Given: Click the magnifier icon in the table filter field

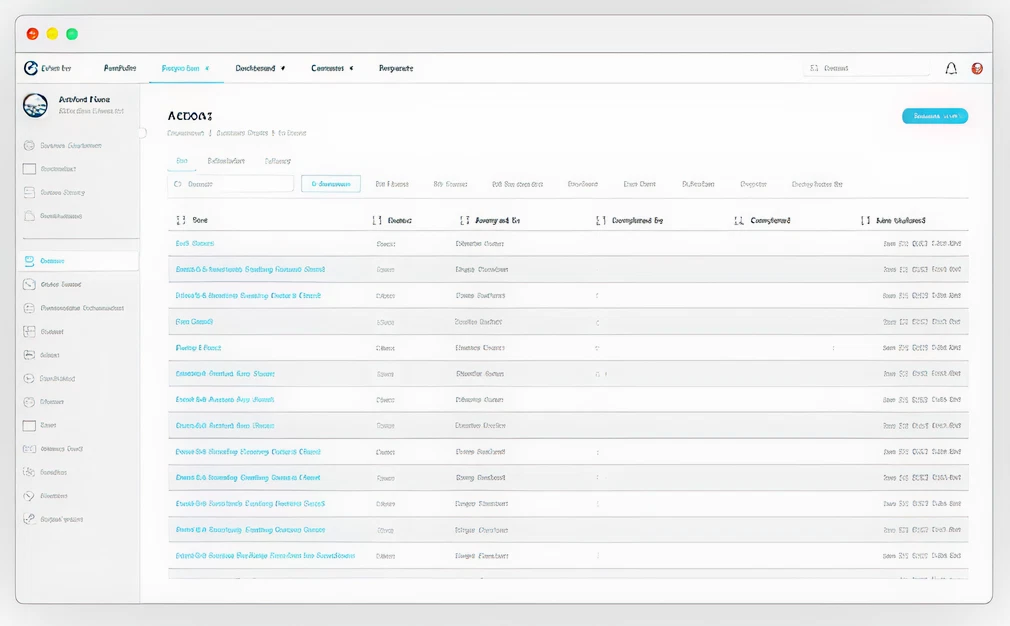Looking at the screenshot, I should [178, 184].
